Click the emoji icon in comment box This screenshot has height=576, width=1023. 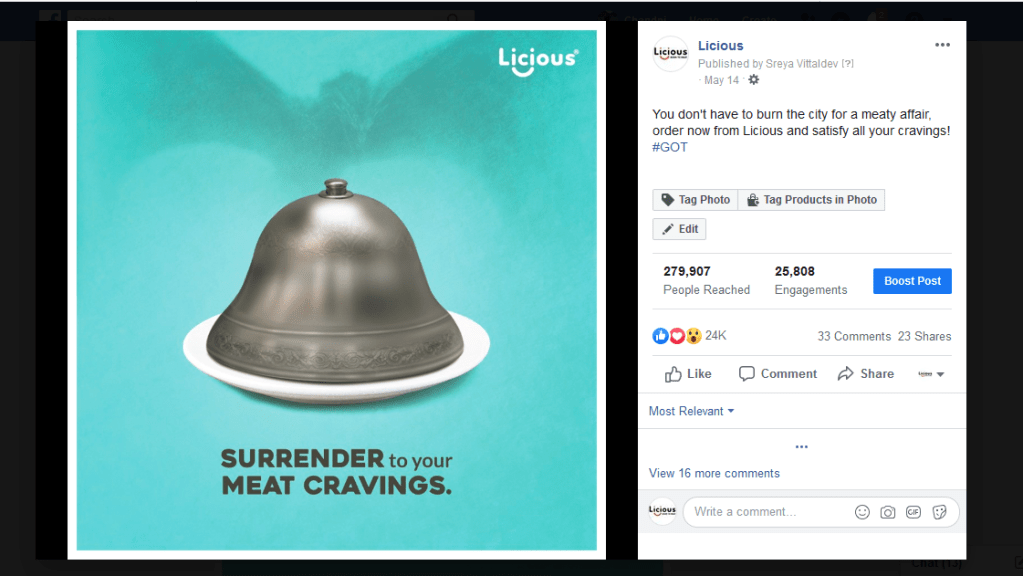863,512
